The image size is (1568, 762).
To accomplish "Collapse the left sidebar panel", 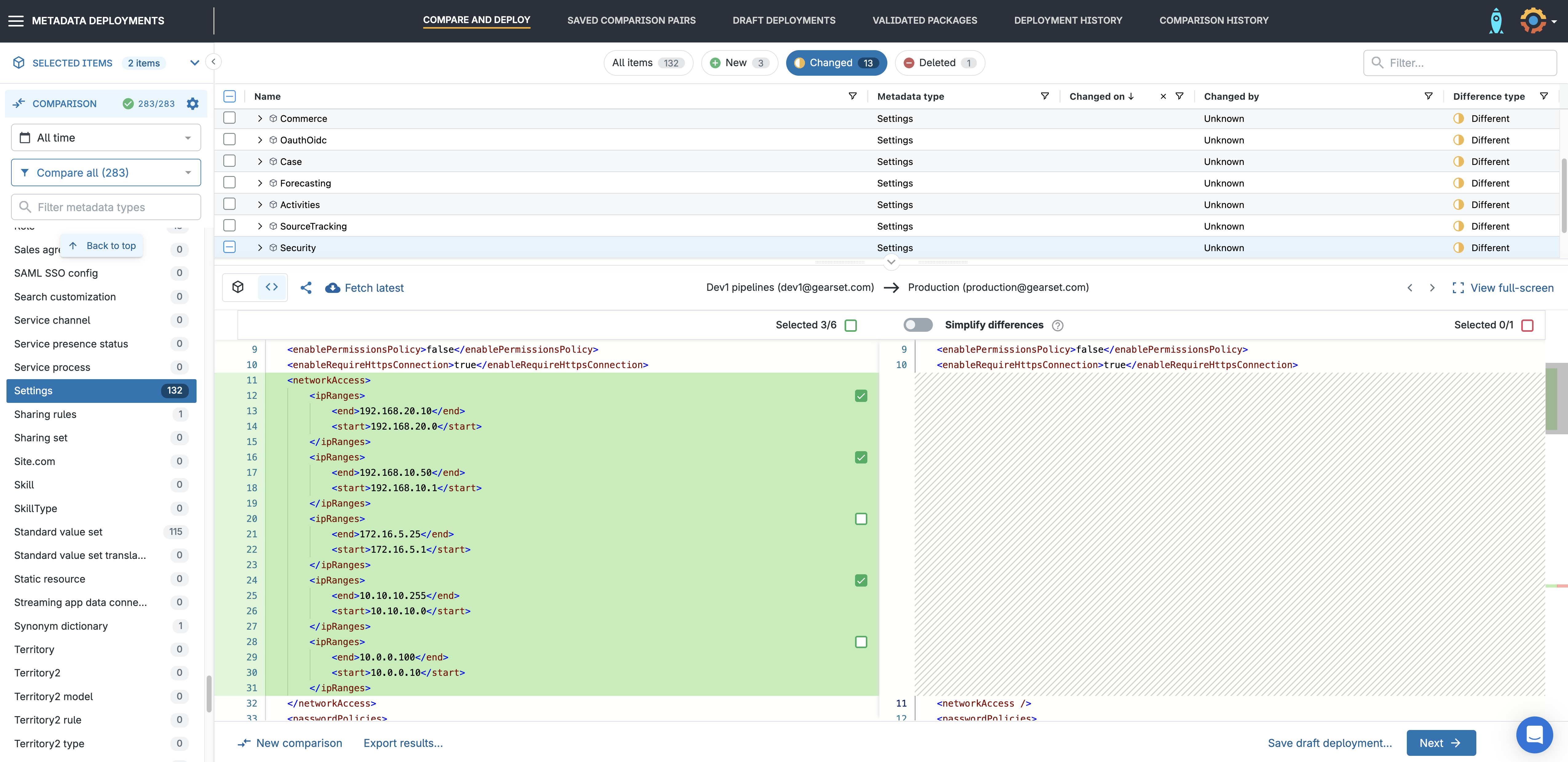I will coord(213,62).
